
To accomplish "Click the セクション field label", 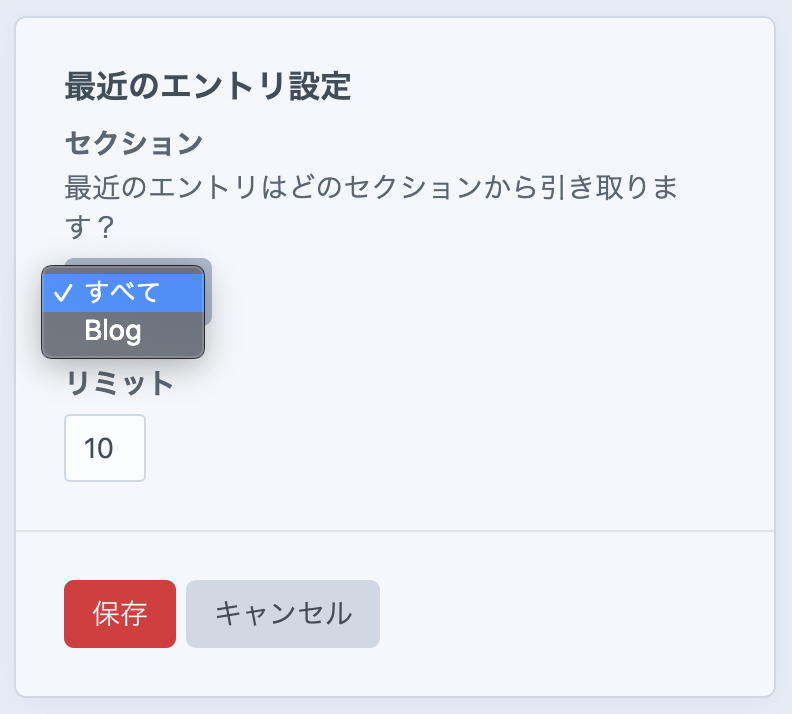I will coord(134,143).
